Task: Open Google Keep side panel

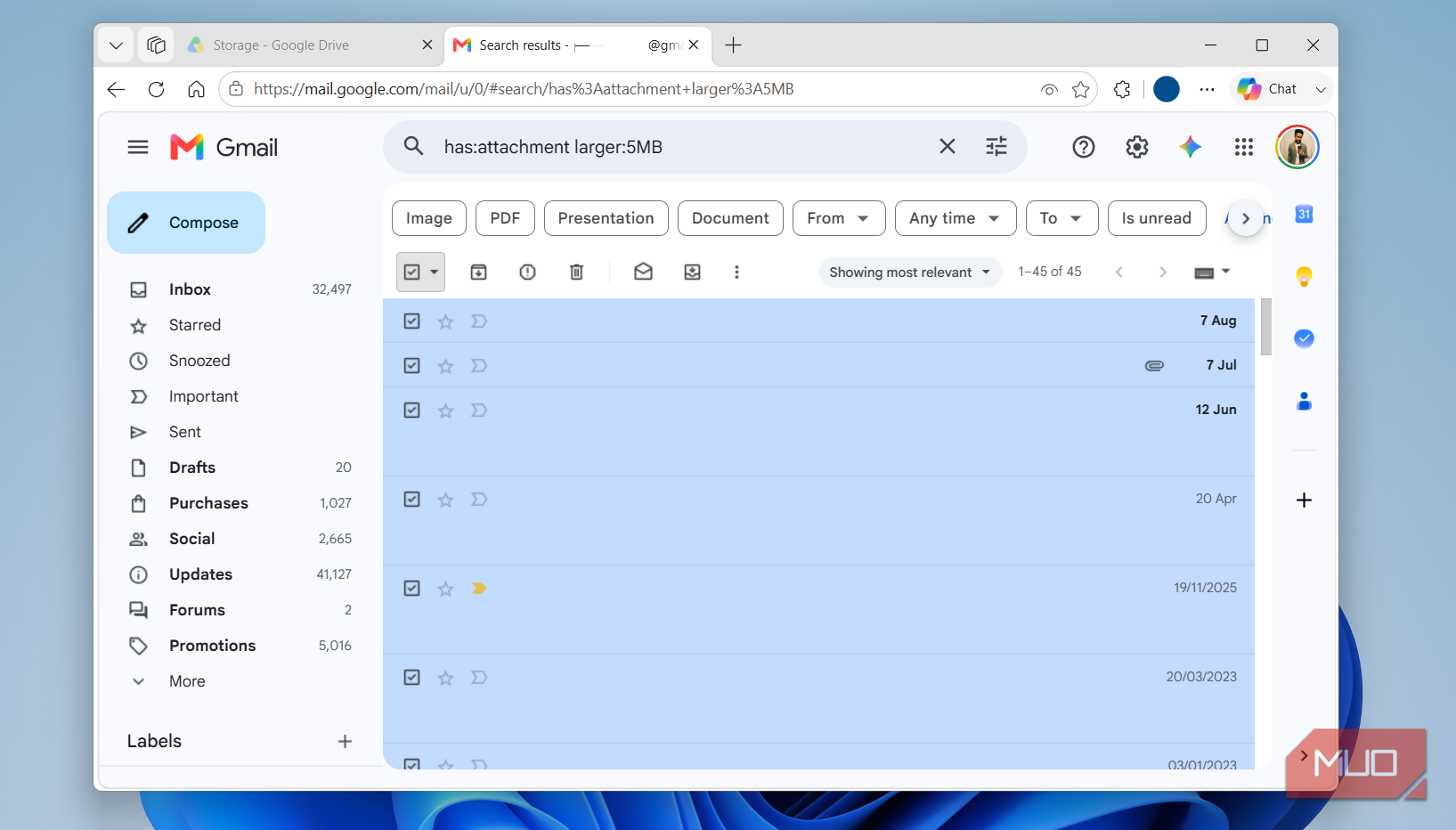Action: click(1305, 276)
